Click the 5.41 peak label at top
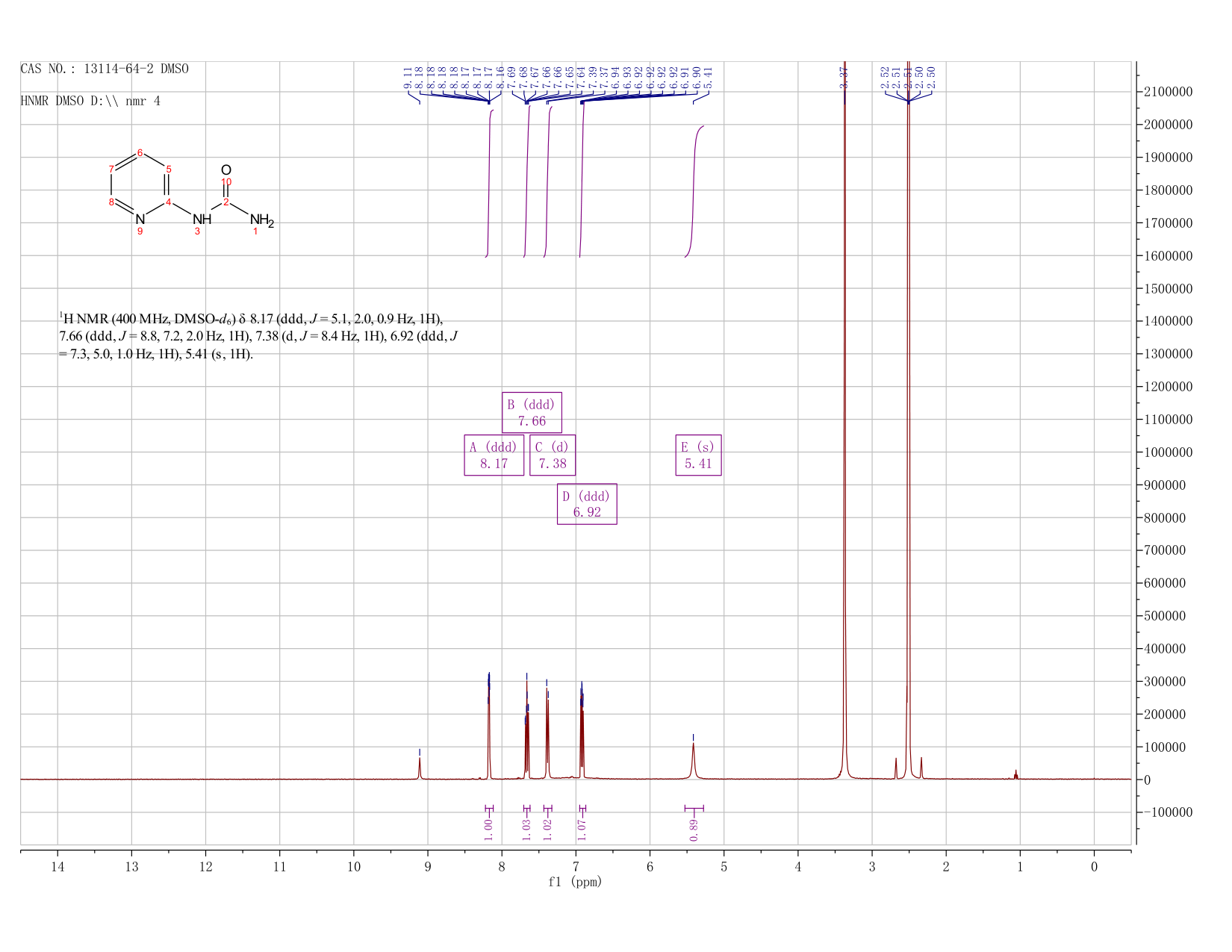This screenshot has width=1232, height=952. (x=709, y=78)
